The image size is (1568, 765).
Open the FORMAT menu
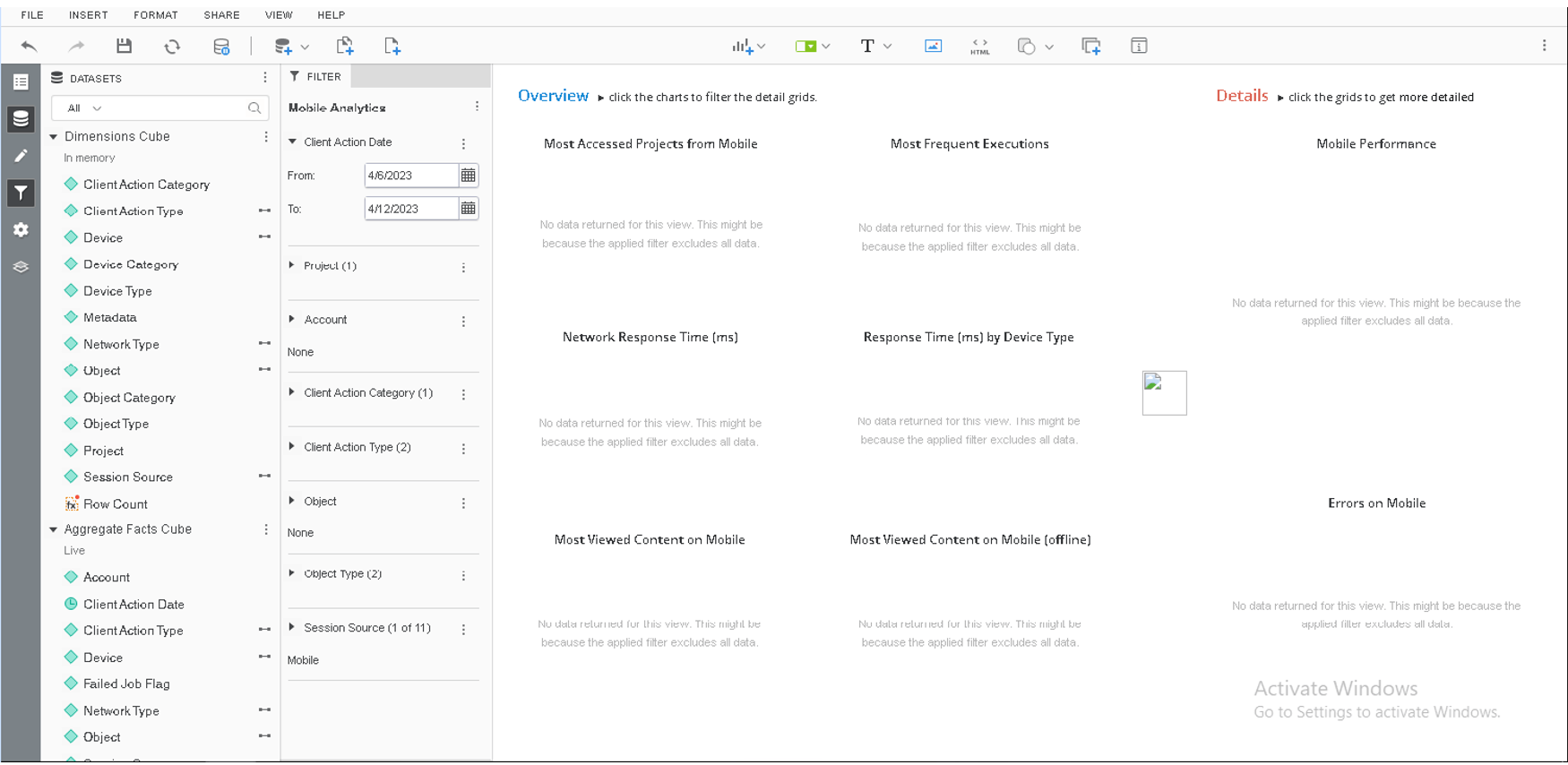pos(155,15)
